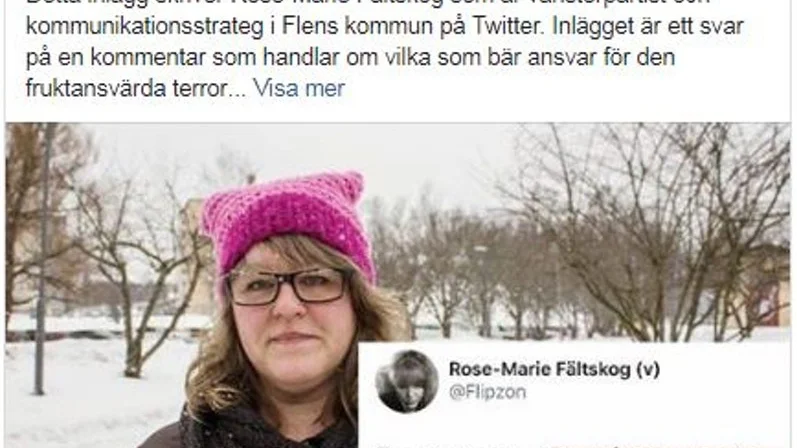797x448 pixels.
Task: Open Rose-Marie Fältskog (v) tweet profile name
Action: tap(554, 369)
